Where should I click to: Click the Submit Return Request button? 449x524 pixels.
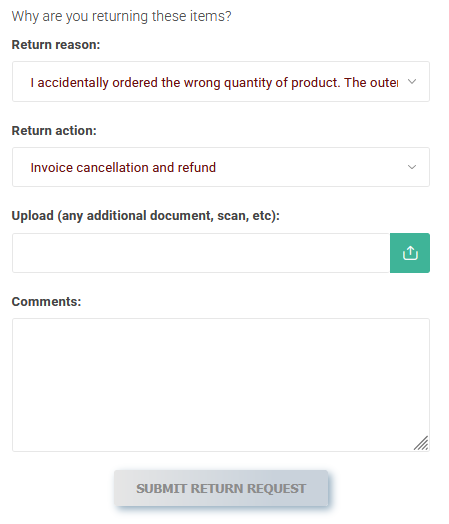point(221,488)
